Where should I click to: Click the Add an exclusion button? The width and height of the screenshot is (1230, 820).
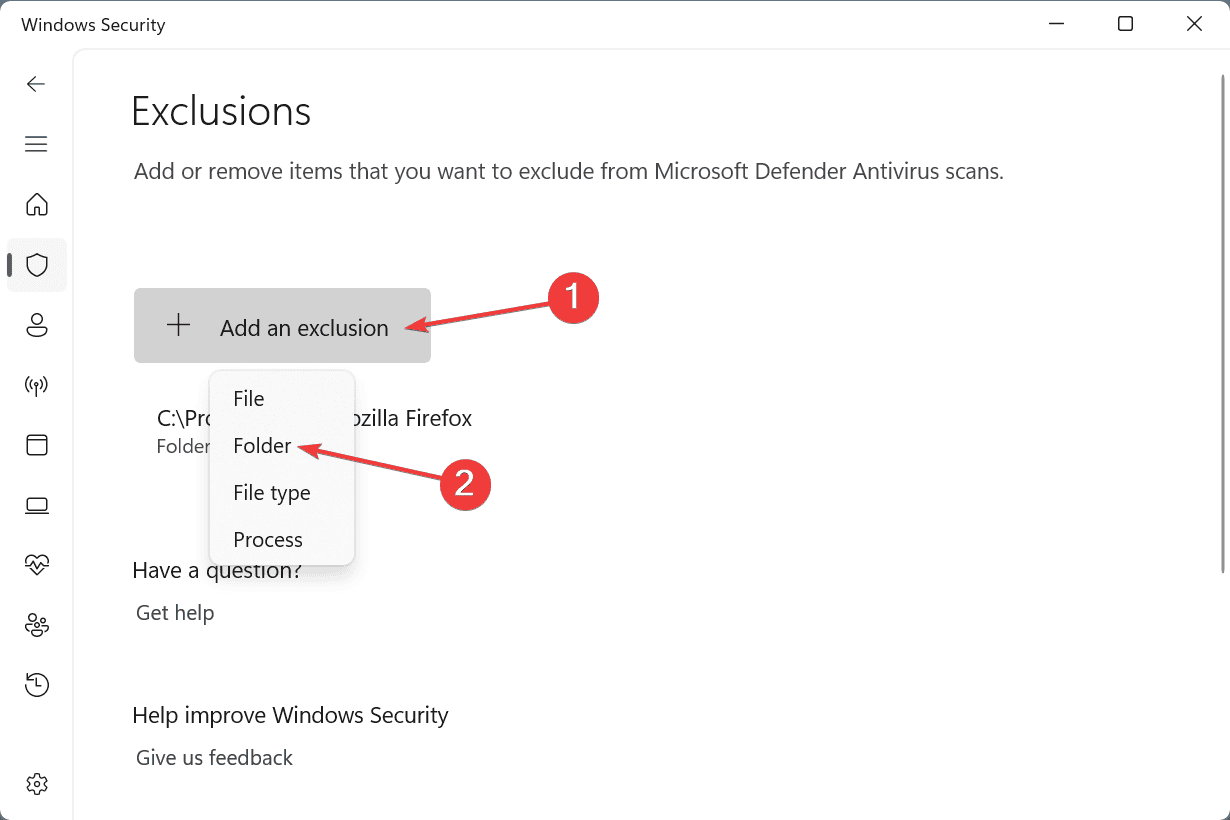pos(282,326)
